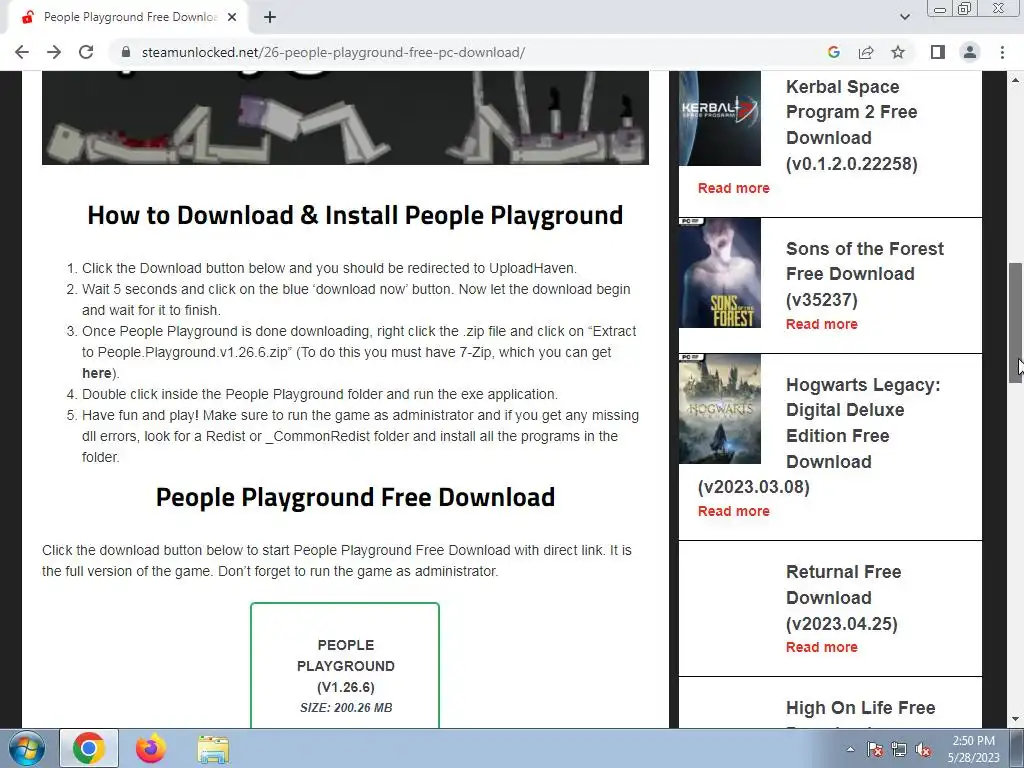Close the People Playground tab
The width and height of the screenshot is (1024, 768).
tap(232, 18)
